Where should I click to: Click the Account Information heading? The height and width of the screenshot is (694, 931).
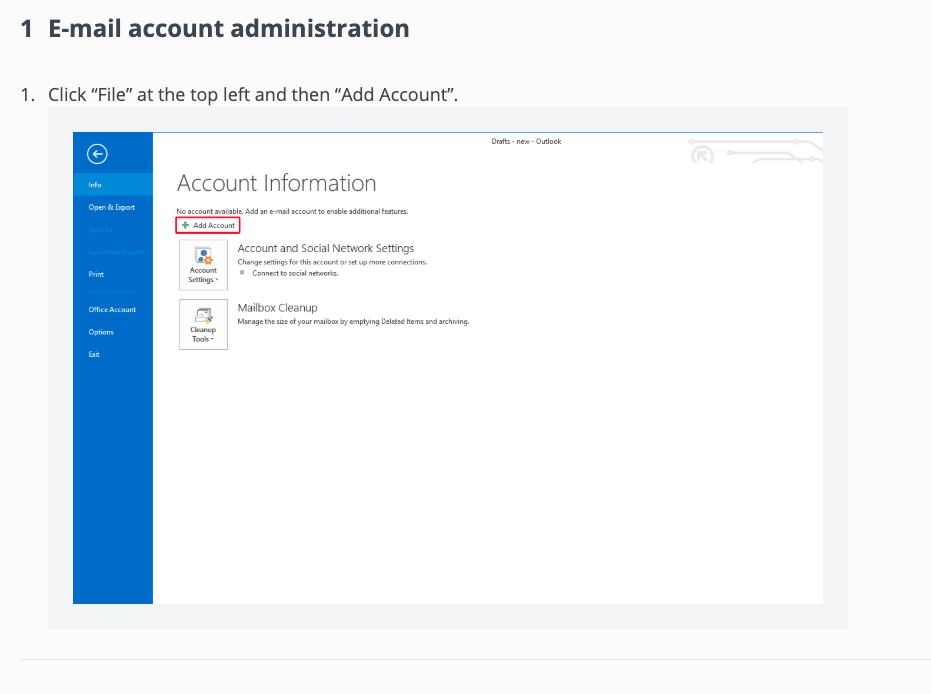(276, 183)
